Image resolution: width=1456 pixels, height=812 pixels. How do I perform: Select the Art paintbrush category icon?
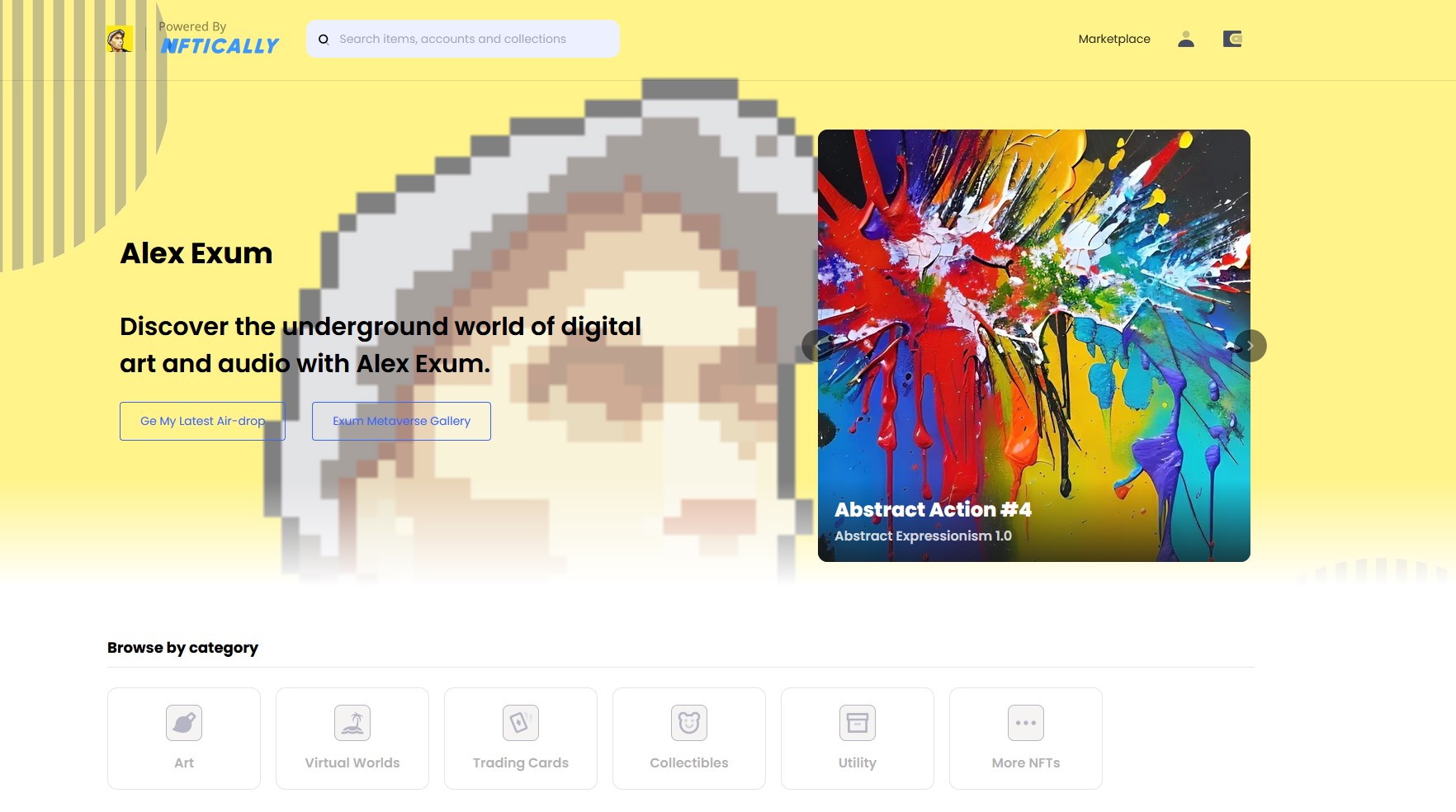184,723
